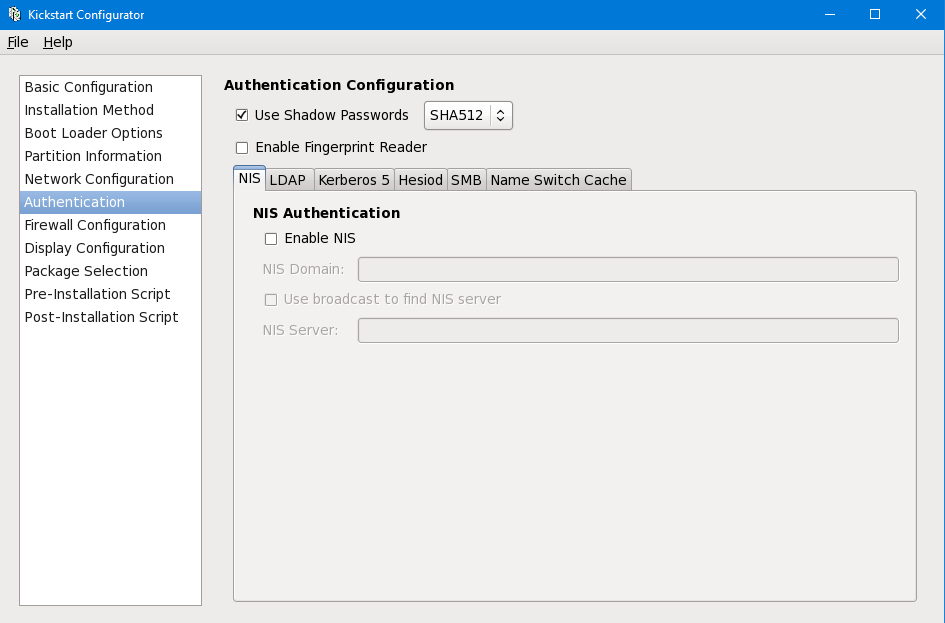Select the SMB tab
Image resolution: width=945 pixels, height=623 pixels.
466,180
